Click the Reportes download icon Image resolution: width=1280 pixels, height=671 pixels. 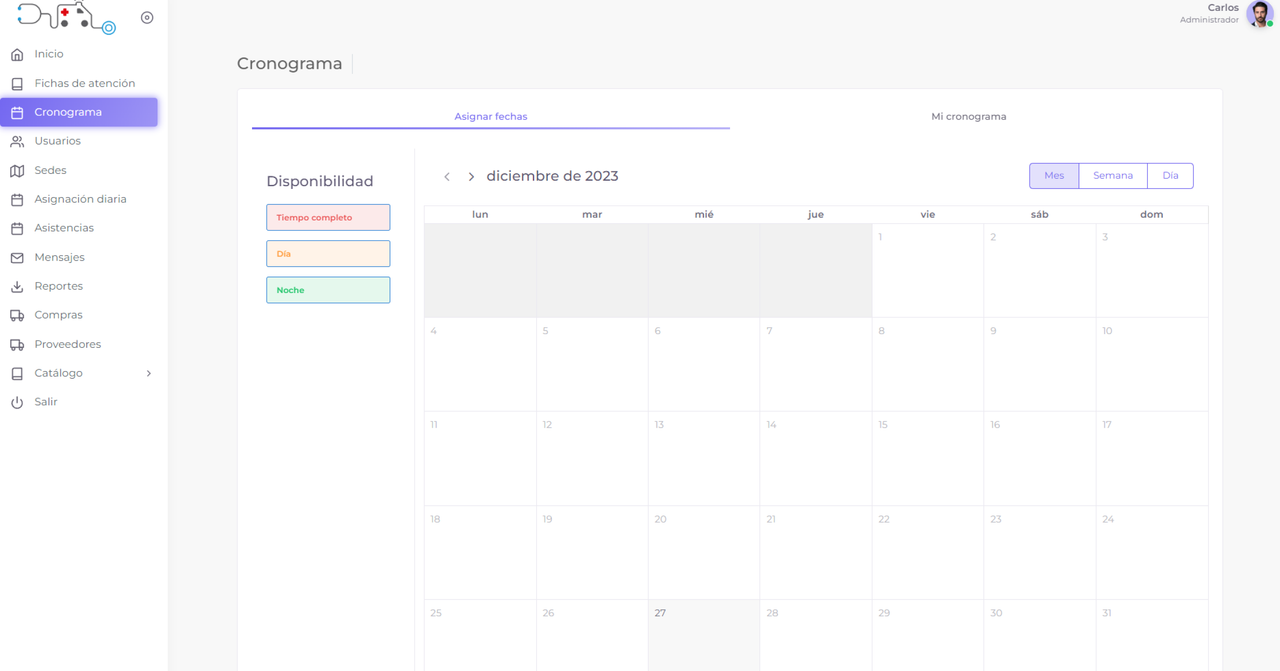[x=17, y=287]
